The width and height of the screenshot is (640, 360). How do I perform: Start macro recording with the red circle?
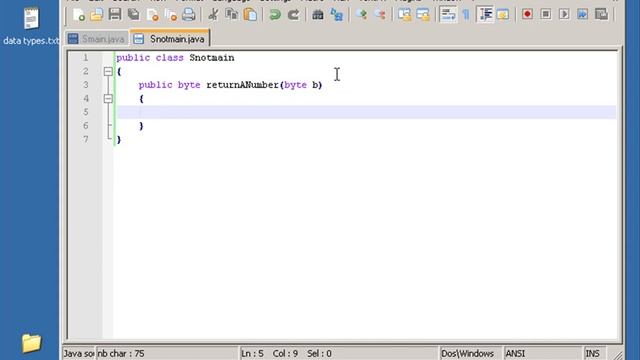[x=527, y=15]
